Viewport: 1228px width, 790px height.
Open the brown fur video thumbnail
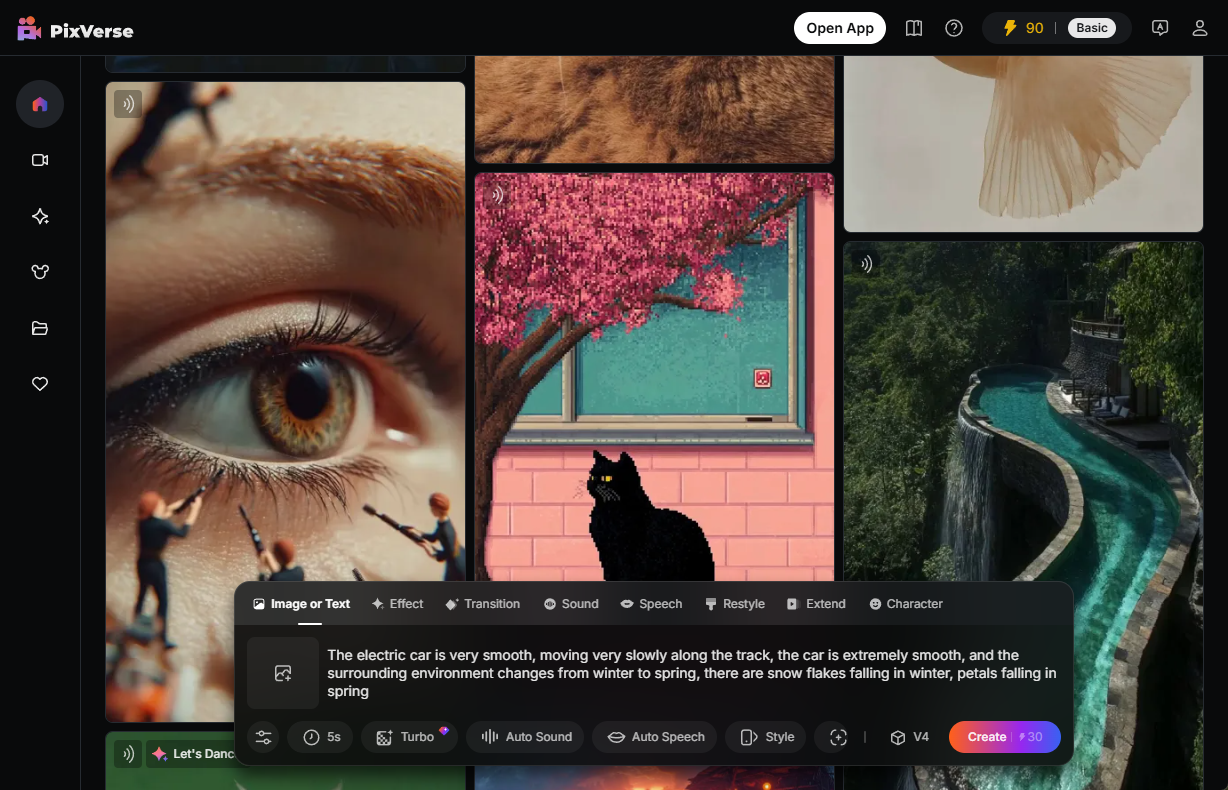click(654, 109)
